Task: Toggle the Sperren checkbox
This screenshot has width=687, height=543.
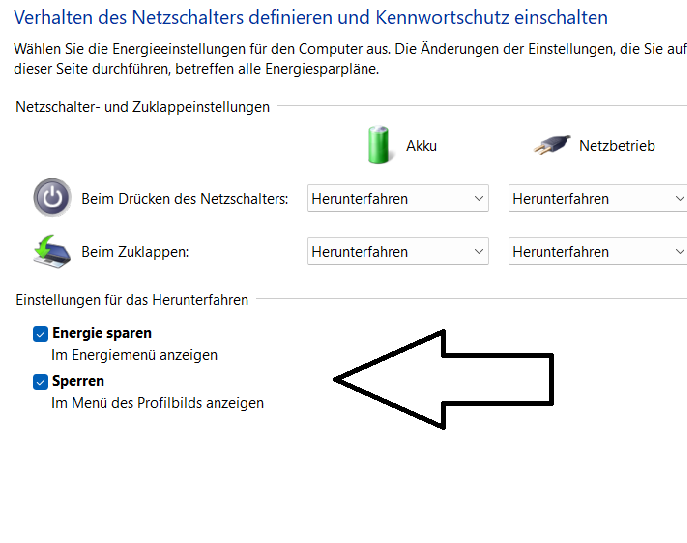Action: pos(40,382)
